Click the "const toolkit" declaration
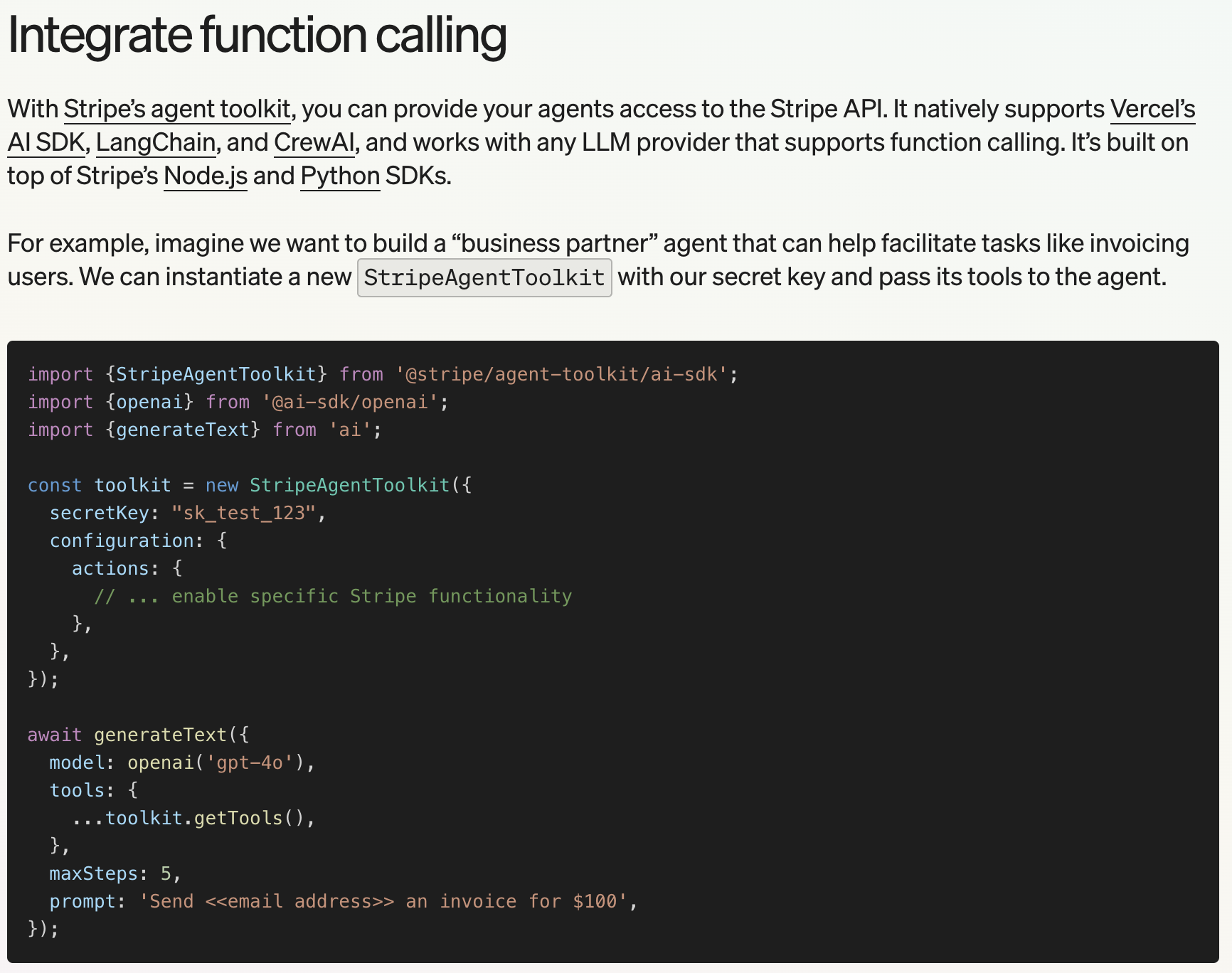Image resolution: width=1232 pixels, height=973 pixels. [100, 485]
